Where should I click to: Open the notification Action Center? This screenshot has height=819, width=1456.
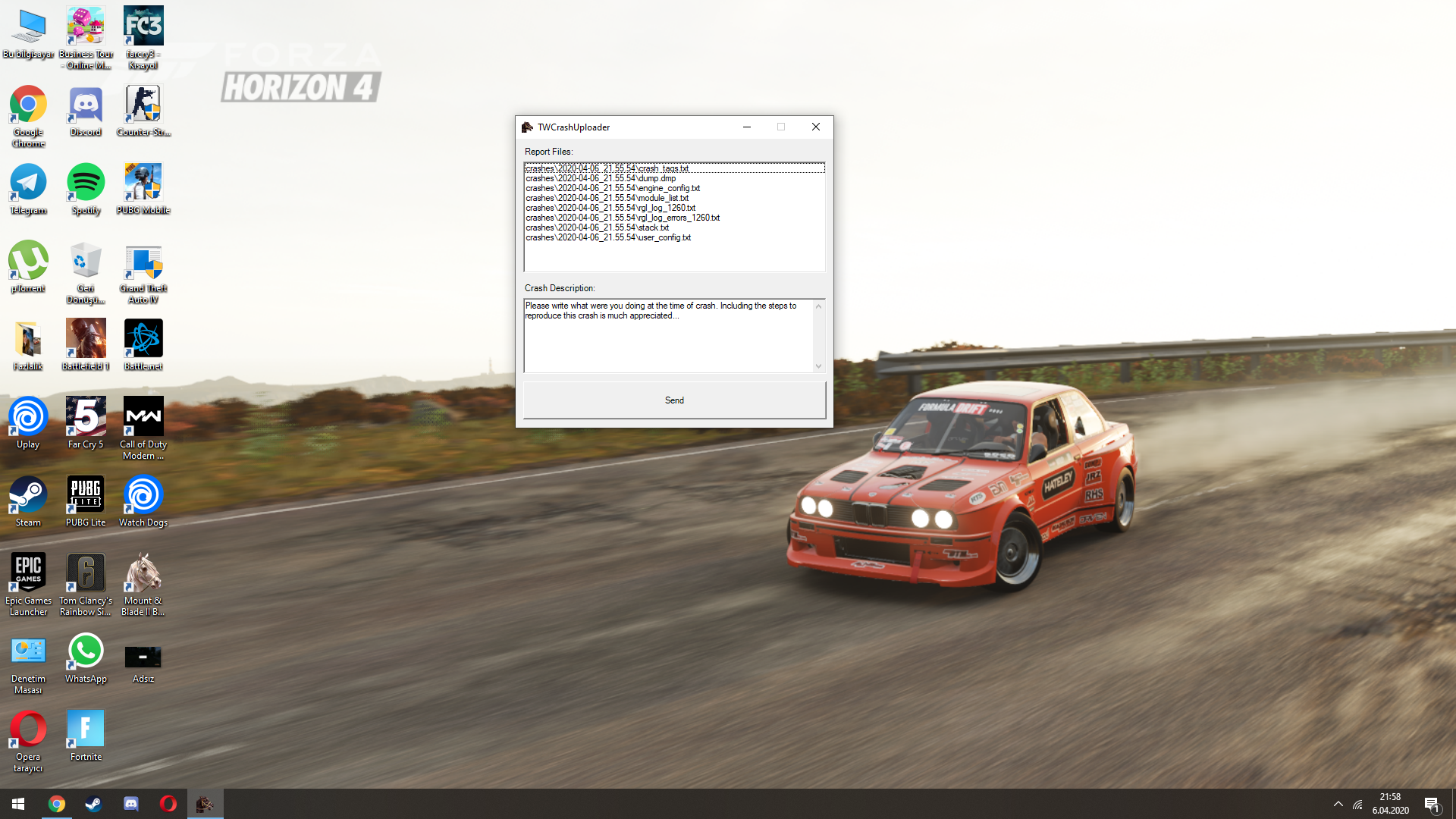point(1432,804)
